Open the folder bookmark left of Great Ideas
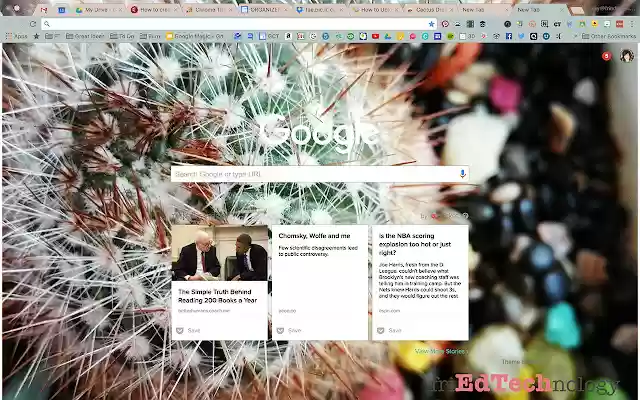This screenshot has width=640, height=400. click(x=53, y=36)
